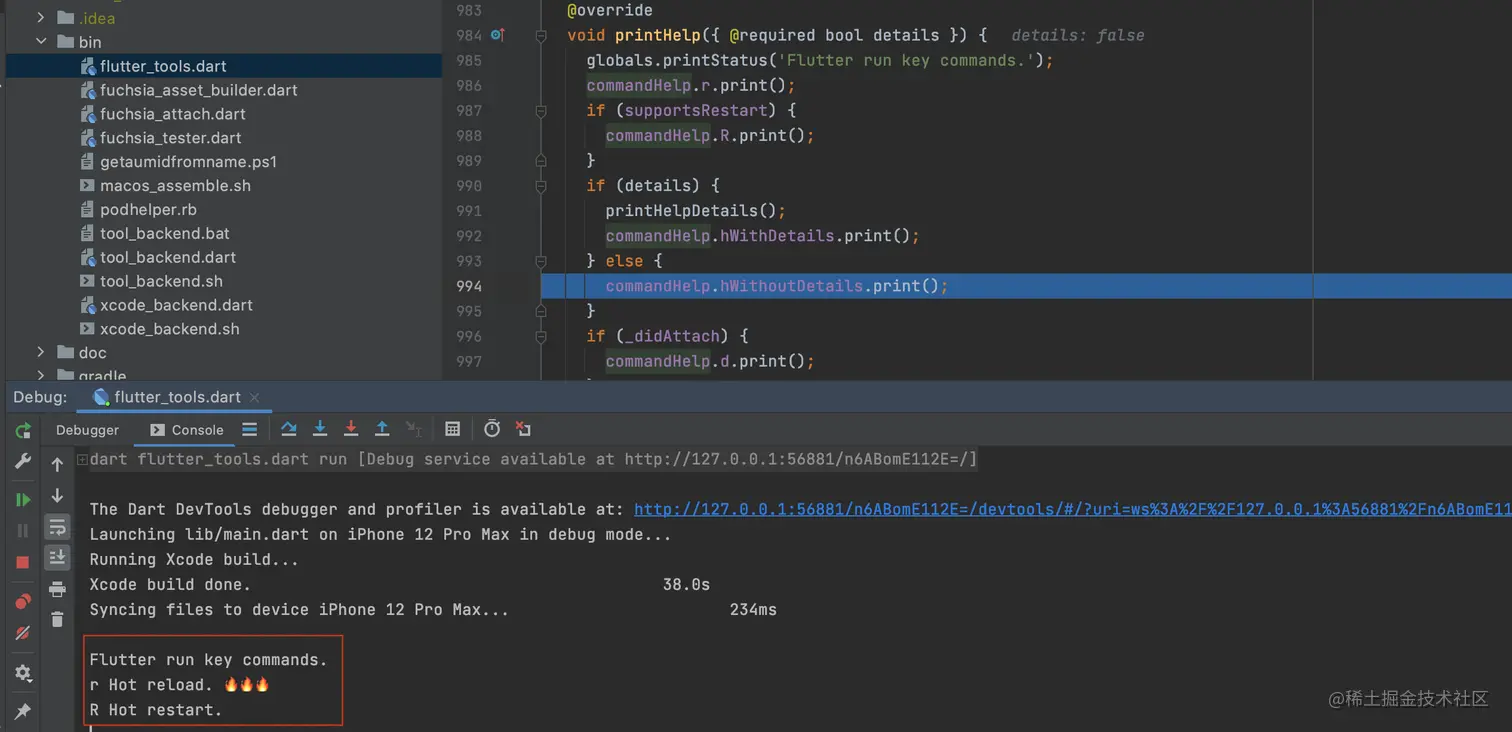Clear console with trash icon
This screenshot has height=732, width=1512.
[x=57, y=620]
